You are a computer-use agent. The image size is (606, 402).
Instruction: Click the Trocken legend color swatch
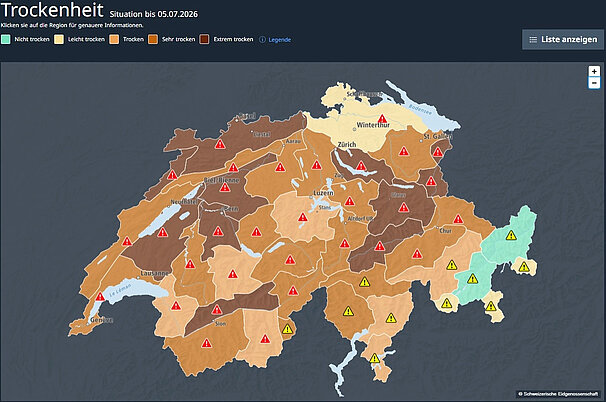click(114, 39)
